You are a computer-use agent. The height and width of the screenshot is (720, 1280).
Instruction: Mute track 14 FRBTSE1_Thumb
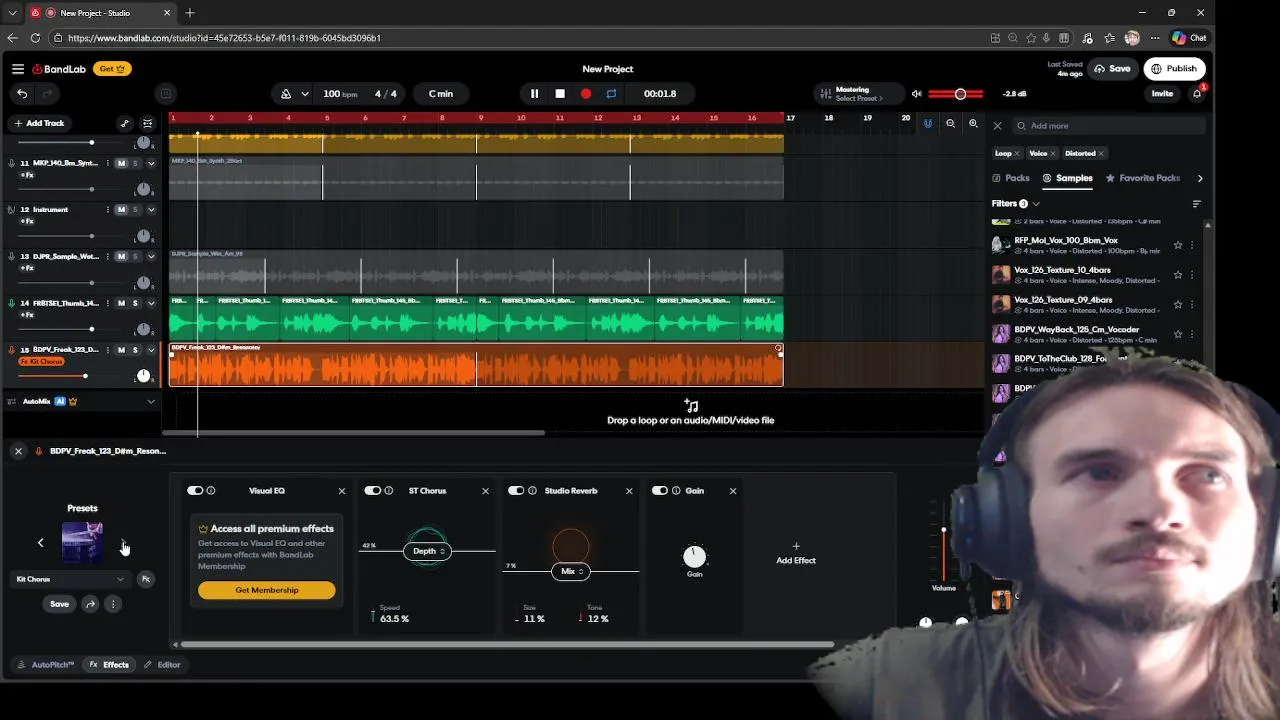(121, 303)
